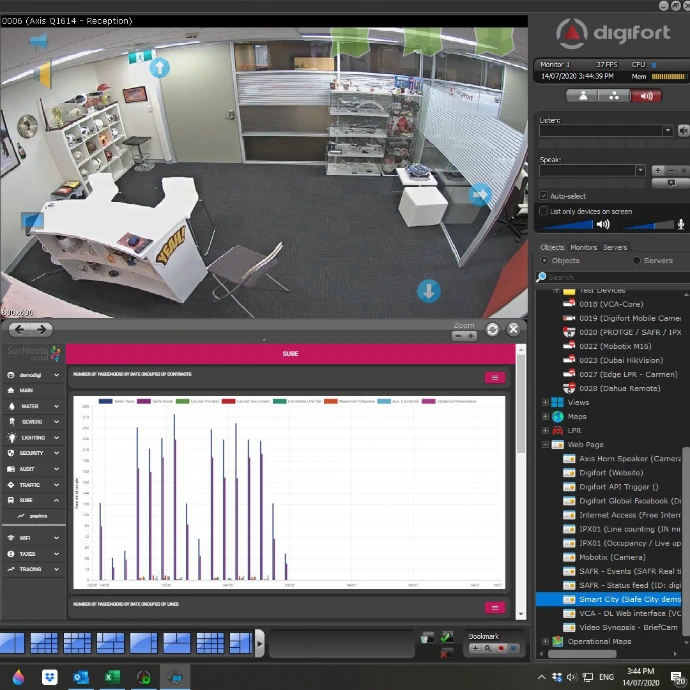Image resolution: width=690 pixels, height=690 pixels.
Task: Expand the Maps tree node
Action: (545, 417)
